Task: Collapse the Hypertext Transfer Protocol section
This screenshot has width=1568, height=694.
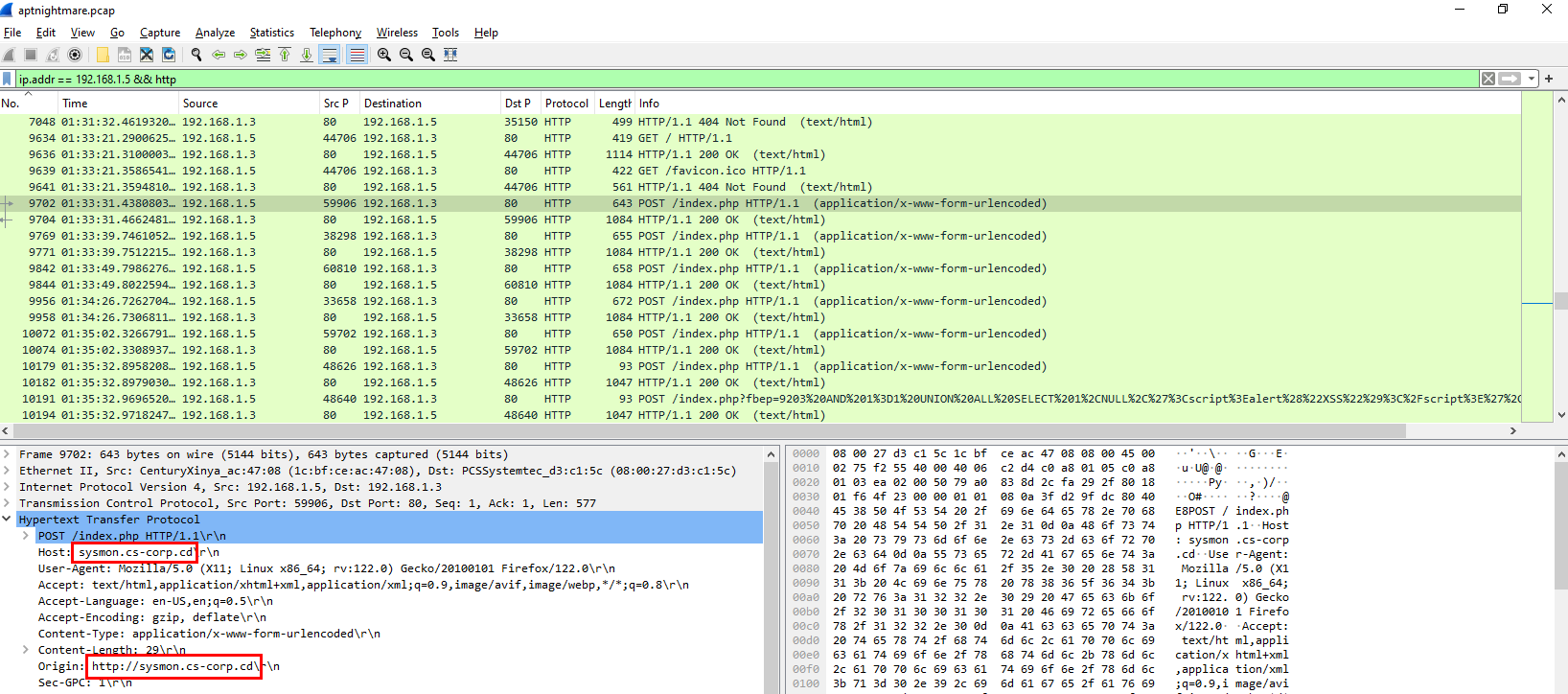Action: tap(8, 520)
